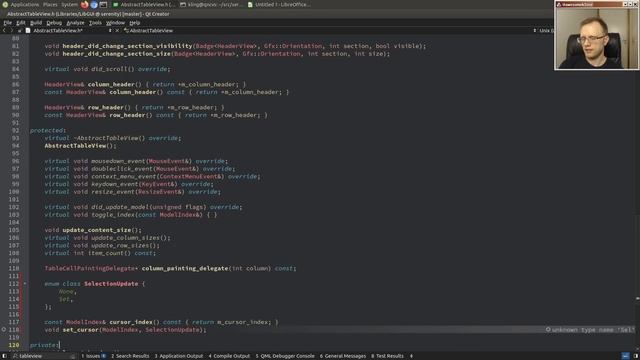
Task: Open the output panes selector arrows
Action: (x=411, y=356)
